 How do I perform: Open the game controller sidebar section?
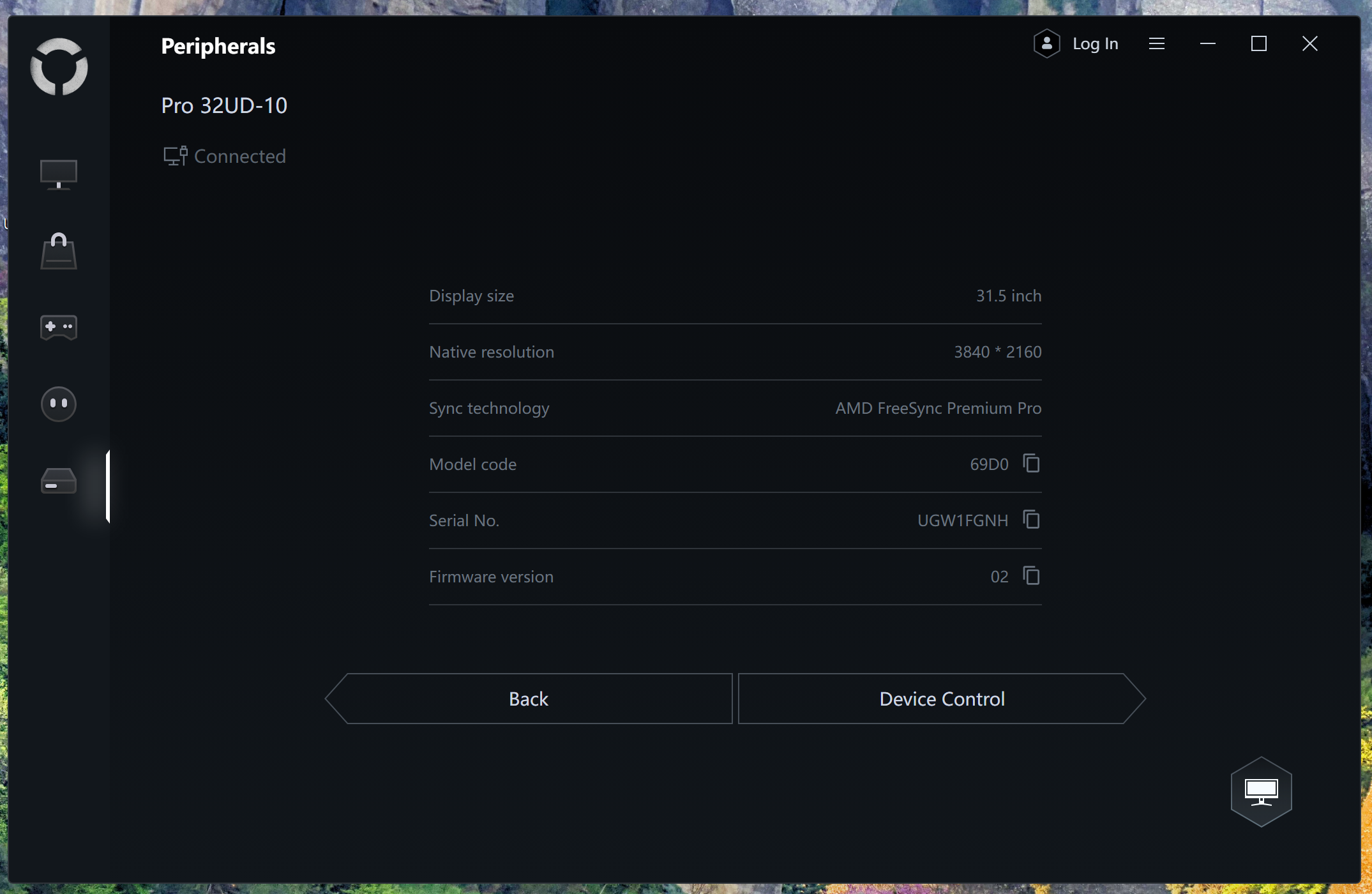[x=59, y=327]
